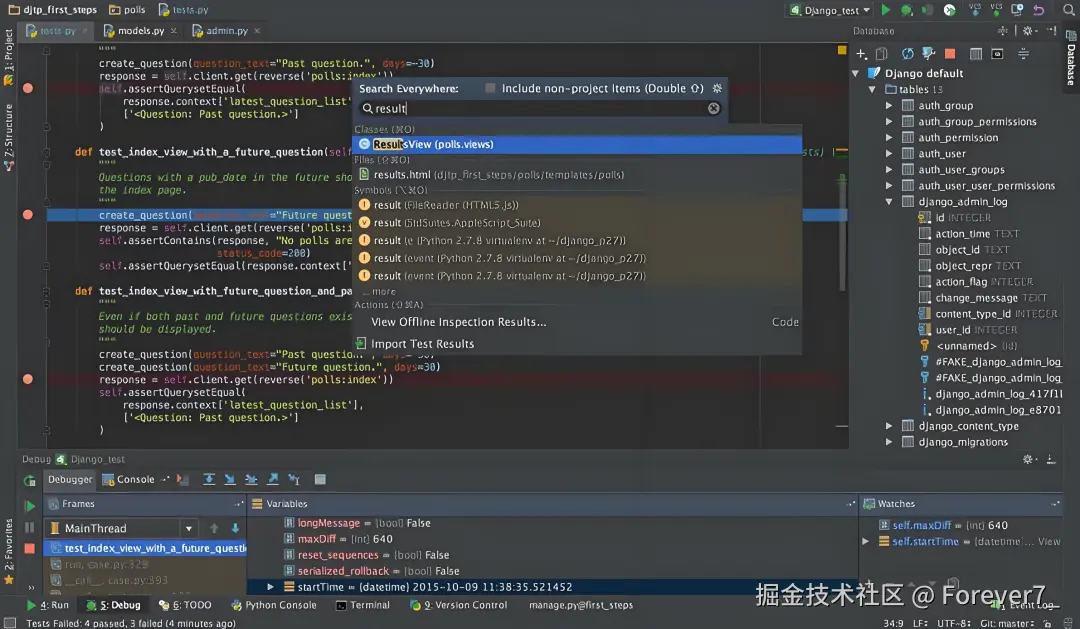Viewport: 1080px width, 629px height.
Task: Open the Django_test run configuration dropdown
Action: click(830, 10)
